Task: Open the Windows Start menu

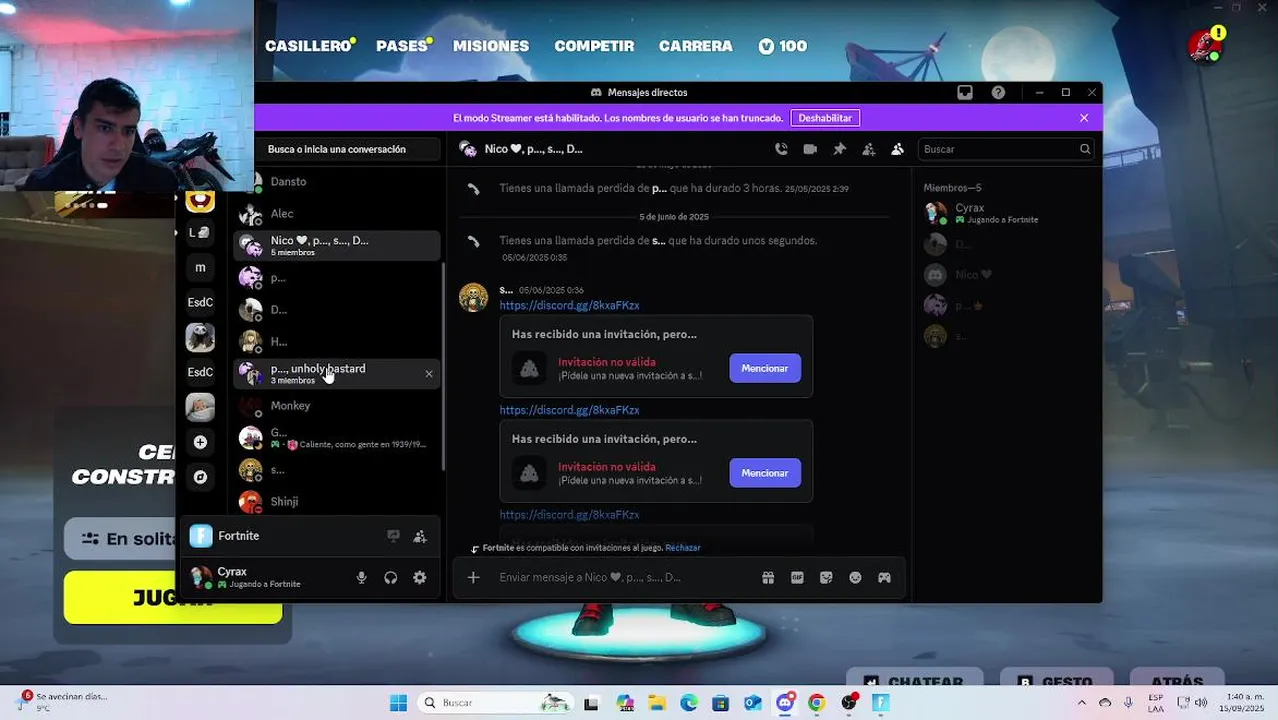Action: pos(398,703)
